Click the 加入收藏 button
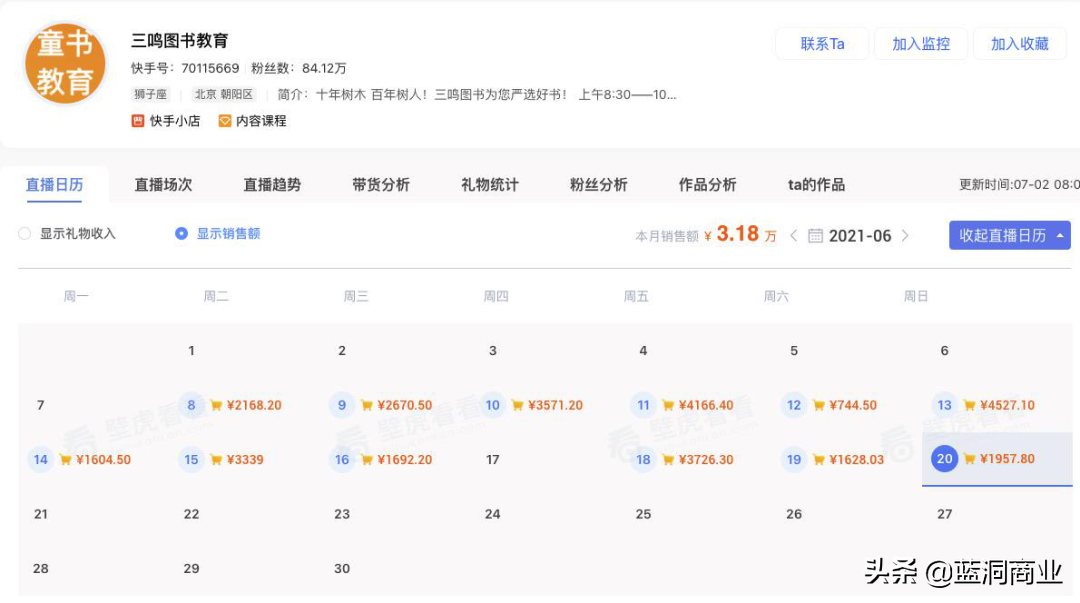 coord(1019,44)
